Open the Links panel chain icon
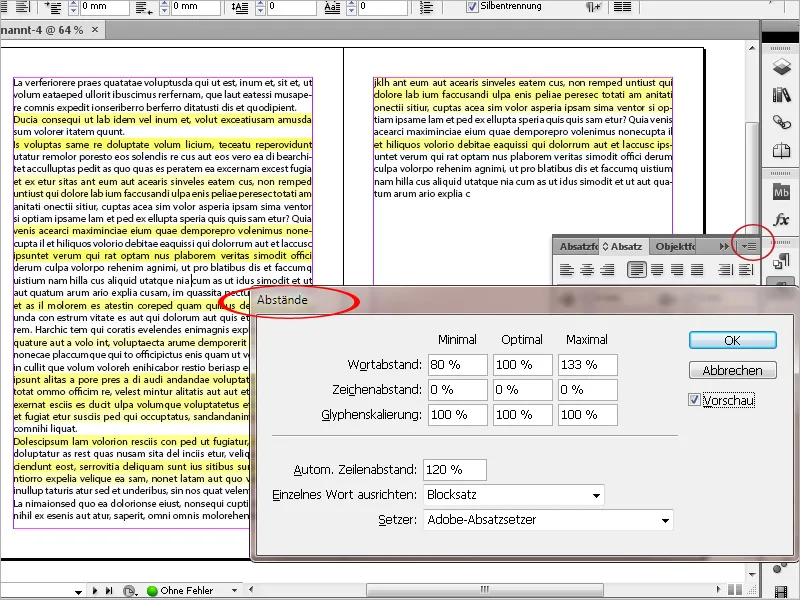This screenshot has height=600, width=800. point(781,122)
